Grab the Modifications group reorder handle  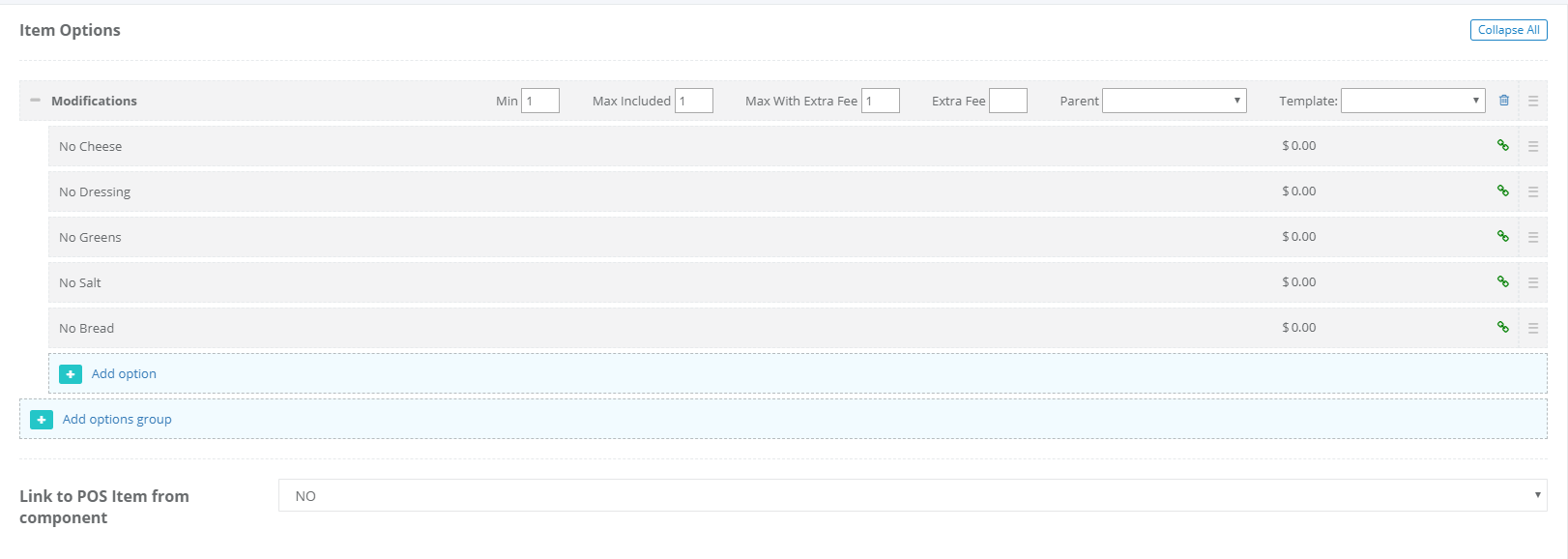(1533, 101)
